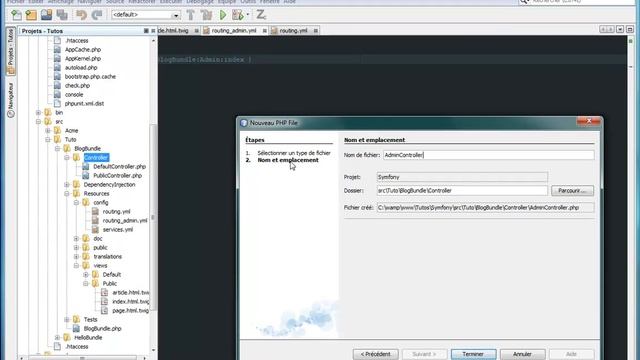
Task: Click the Z profile toolbar icon
Action: [261, 15]
